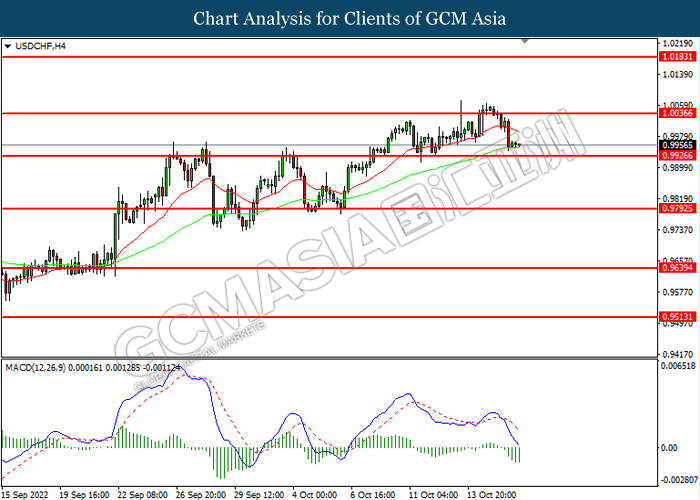Click the 26 Sep 20:00 time label
700x500 pixels.
click(201, 495)
